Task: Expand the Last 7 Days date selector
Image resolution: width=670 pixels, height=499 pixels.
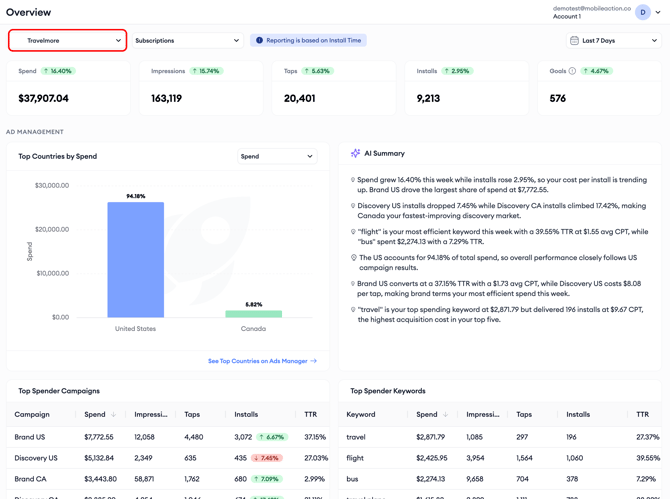Action: point(614,41)
